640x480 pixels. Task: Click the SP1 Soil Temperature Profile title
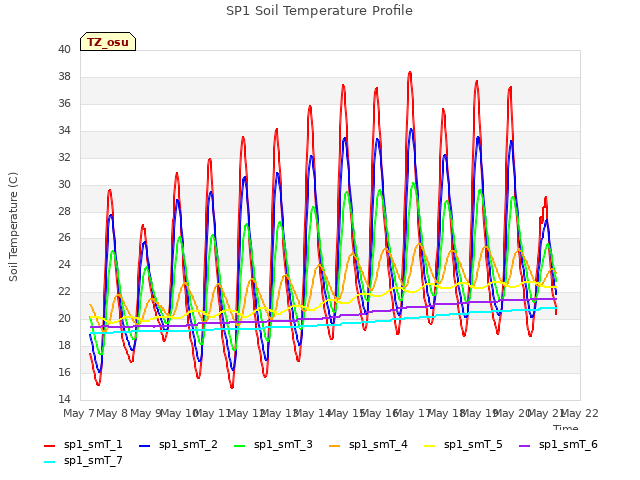pyautogui.click(x=319, y=11)
